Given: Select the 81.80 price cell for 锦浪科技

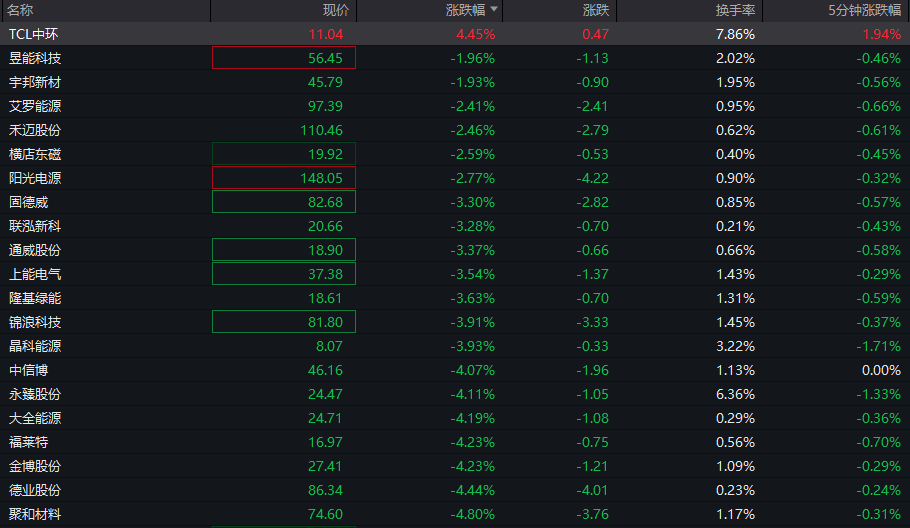Looking at the screenshot, I should pos(284,322).
